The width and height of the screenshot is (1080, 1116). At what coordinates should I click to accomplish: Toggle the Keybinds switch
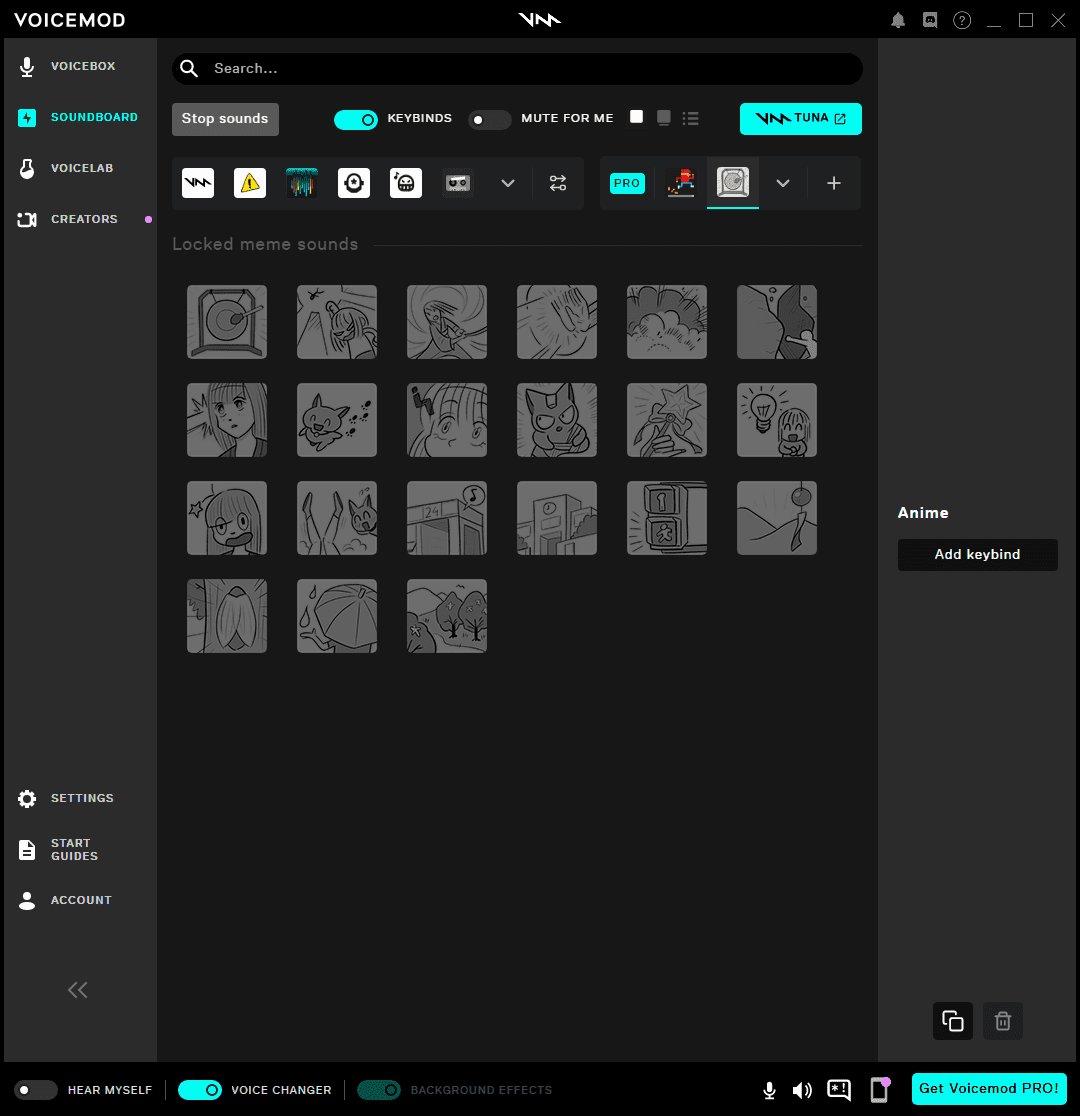click(x=356, y=120)
